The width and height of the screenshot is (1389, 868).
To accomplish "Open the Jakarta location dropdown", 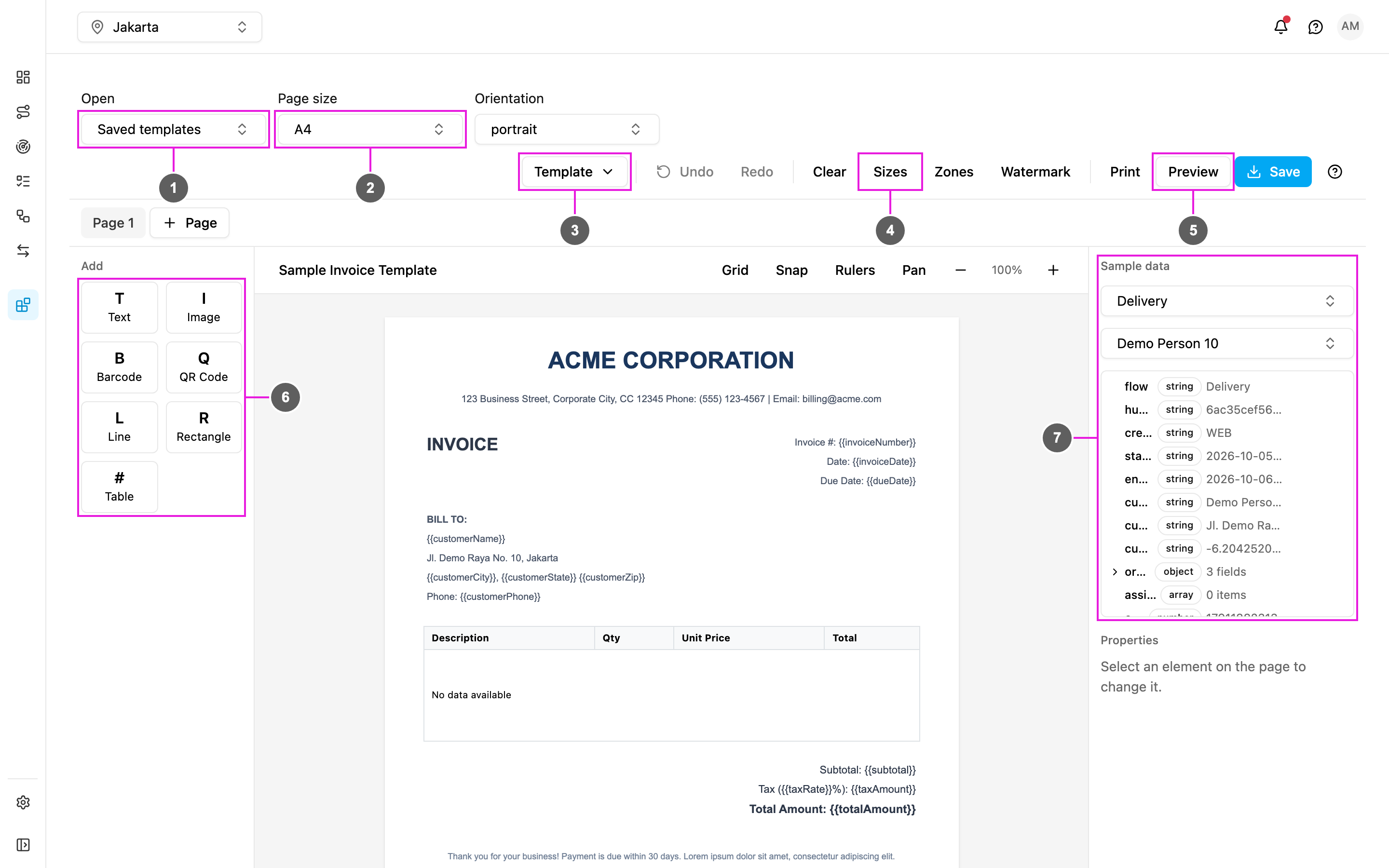I will [169, 27].
